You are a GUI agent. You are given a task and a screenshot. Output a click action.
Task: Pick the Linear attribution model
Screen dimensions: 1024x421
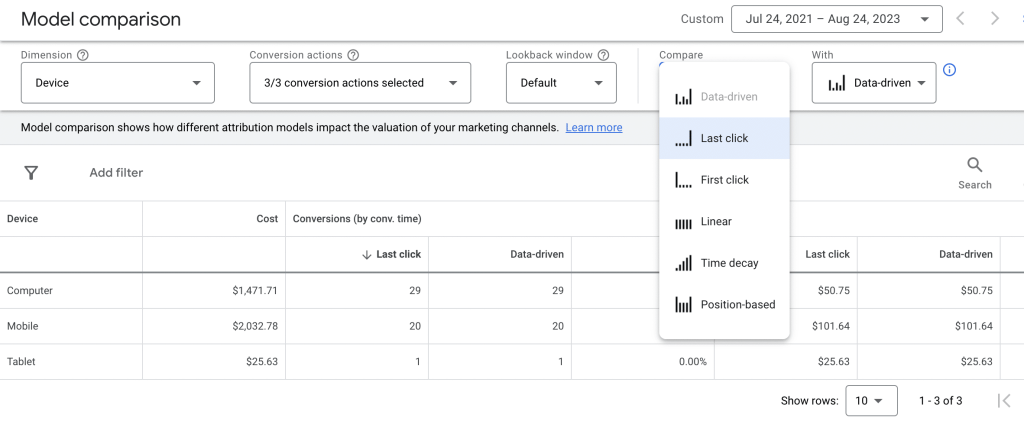(716, 222)
